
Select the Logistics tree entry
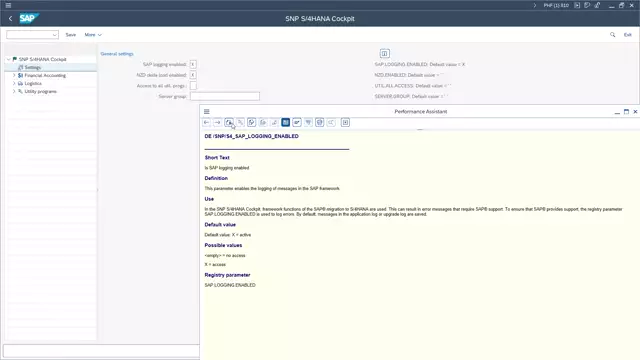coord(33,83)
